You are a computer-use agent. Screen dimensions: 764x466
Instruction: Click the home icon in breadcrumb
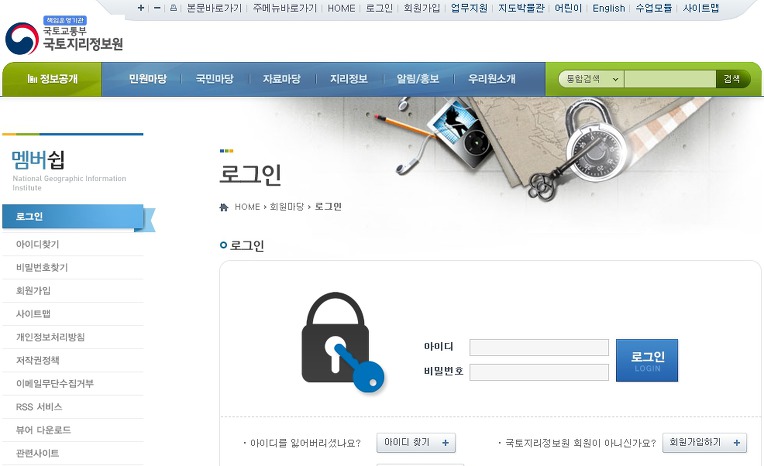click(224, 207)
